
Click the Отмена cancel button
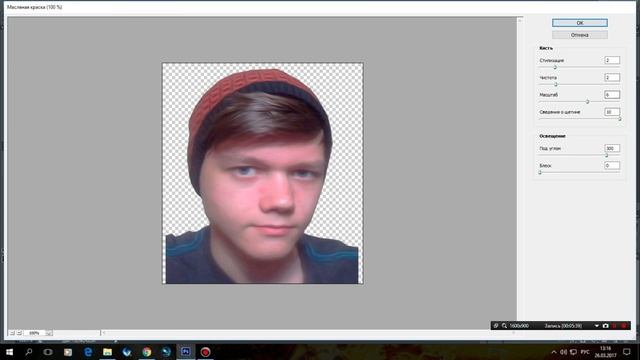coord(580,35)
